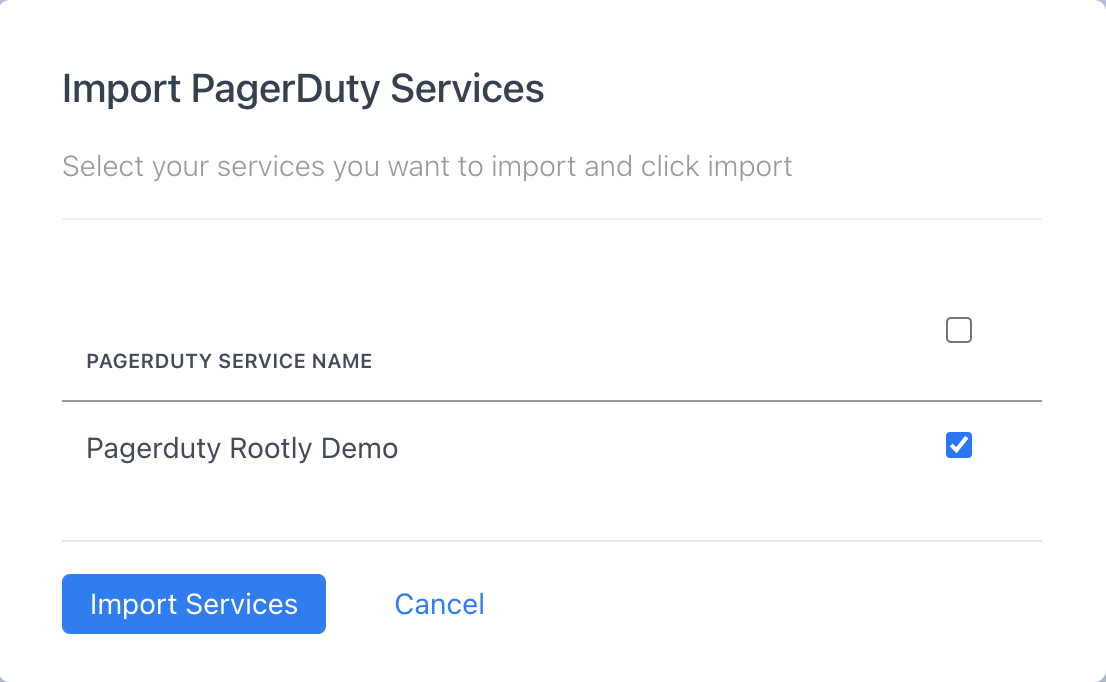The height and width of the screenshot is (682, 1106).
Task: Click the word 'PagerDuty' in the dialog title
Action: (x=286, y=90)
